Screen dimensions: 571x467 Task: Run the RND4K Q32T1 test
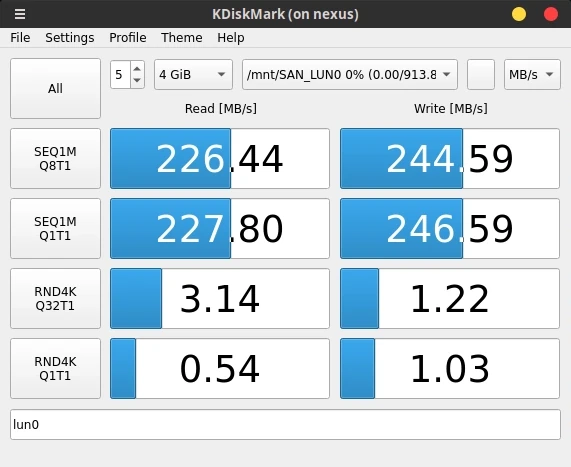(x=55, y=298)
